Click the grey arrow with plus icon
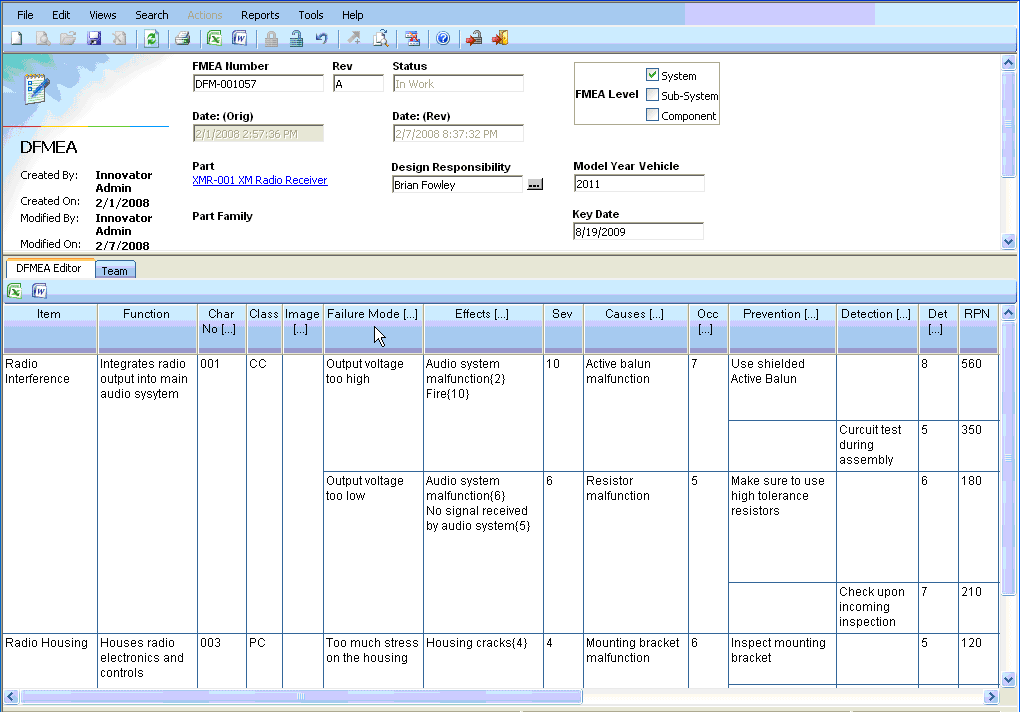 click(354, 38)
